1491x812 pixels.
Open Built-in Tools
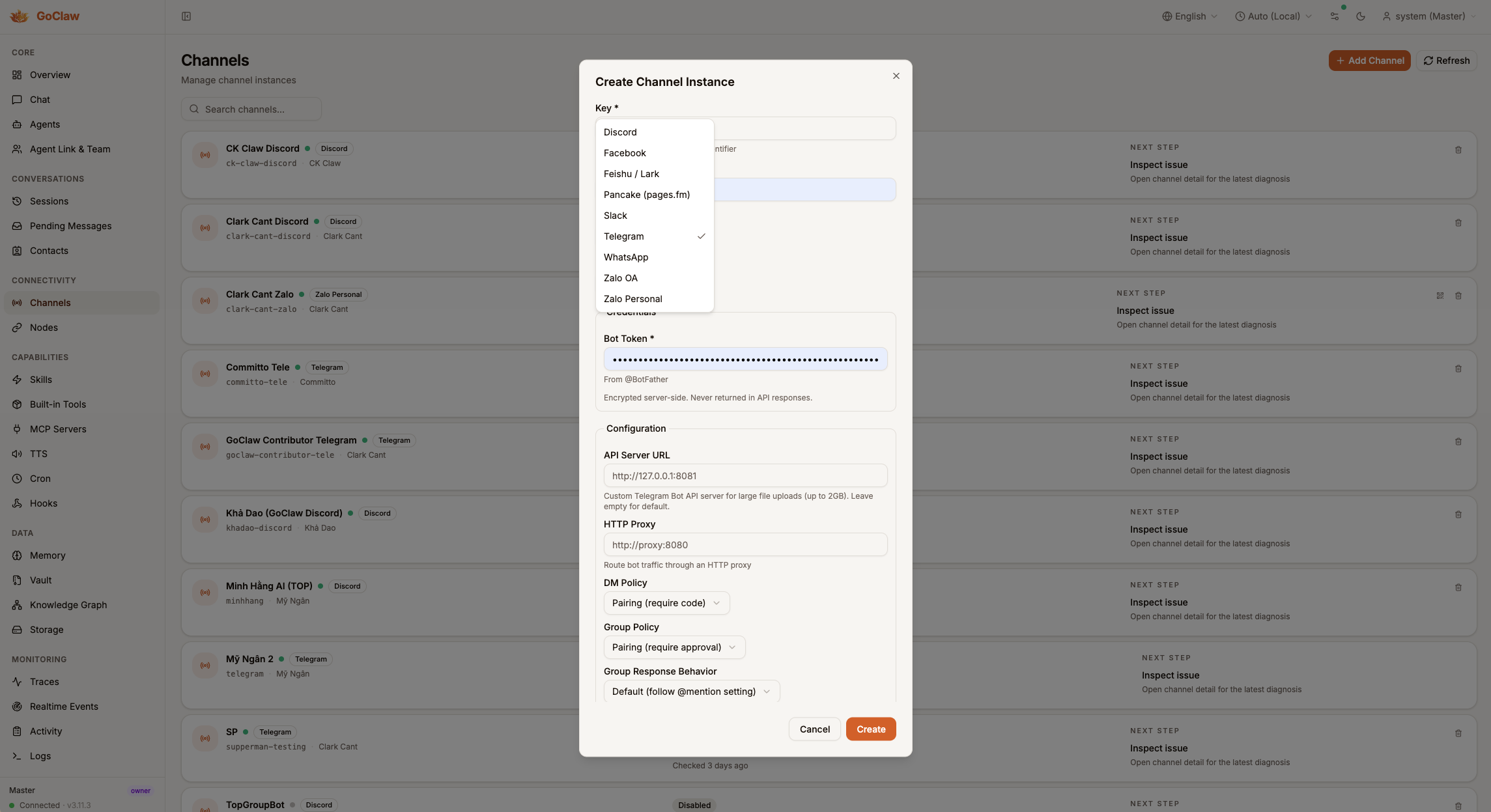pos(82,404)
